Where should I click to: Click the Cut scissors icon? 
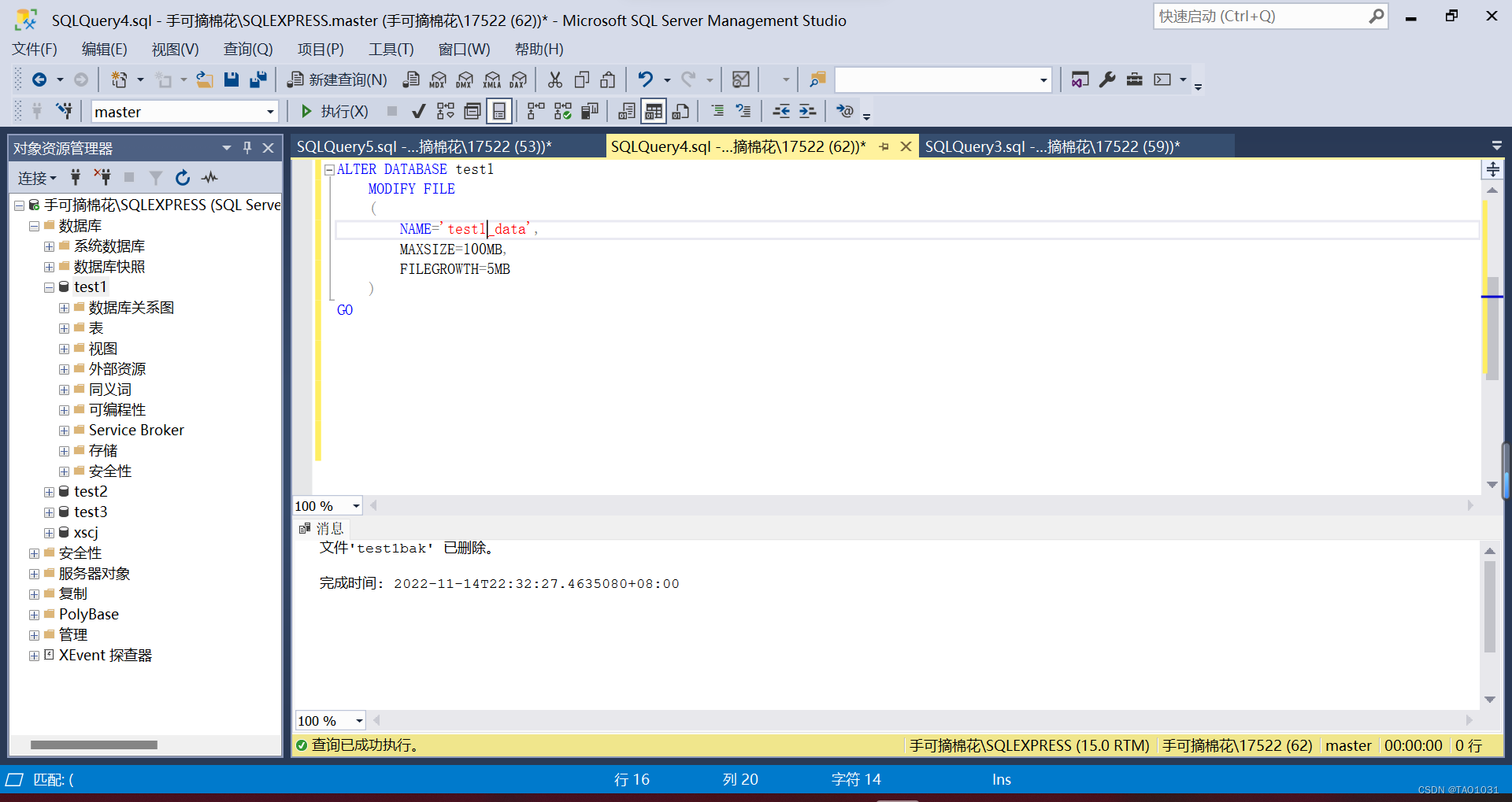click(x=555, y=79)
